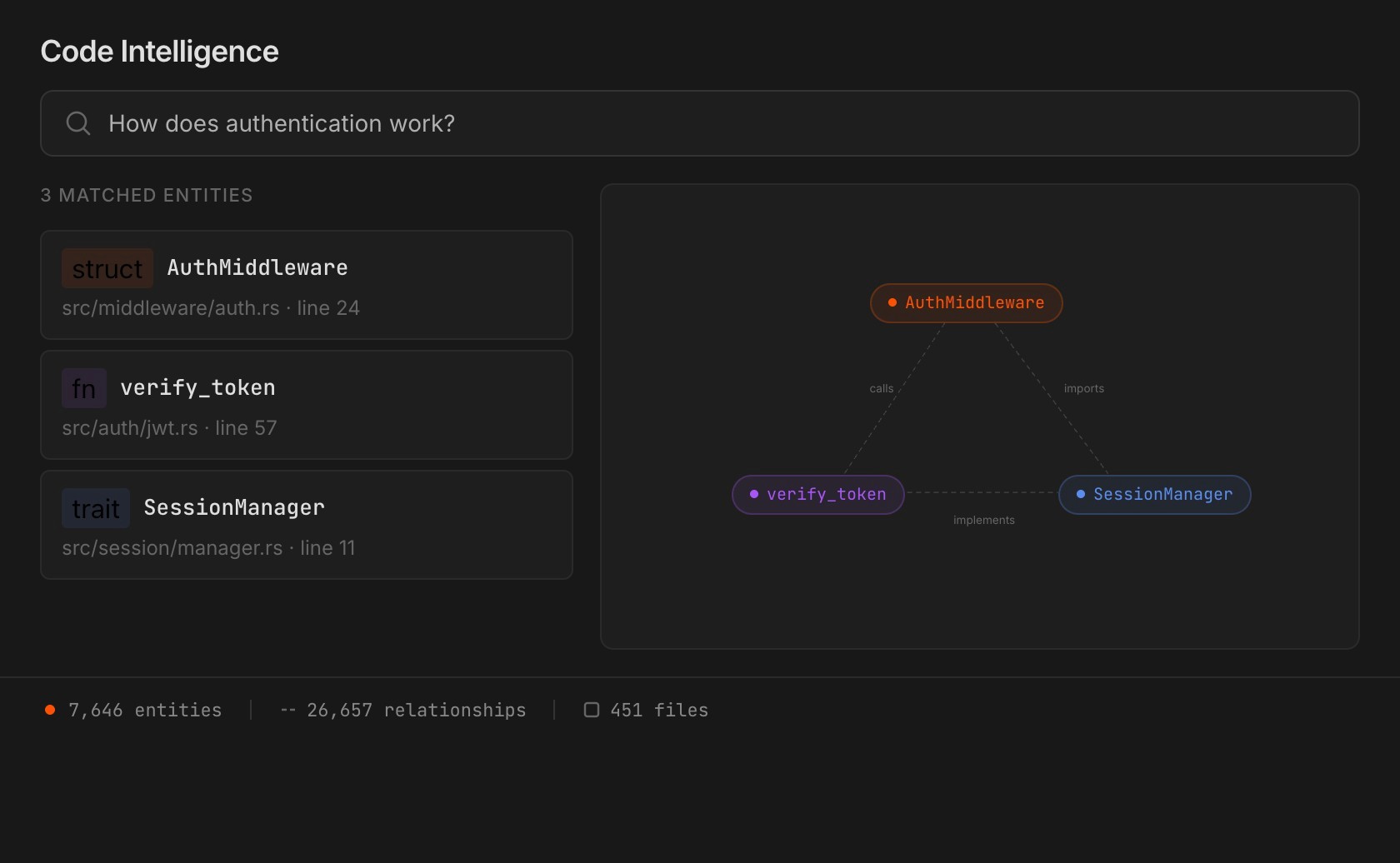This screenshot has height=863, width=1400.
Task: Click the implements edge label
Action: click(983, 520)
